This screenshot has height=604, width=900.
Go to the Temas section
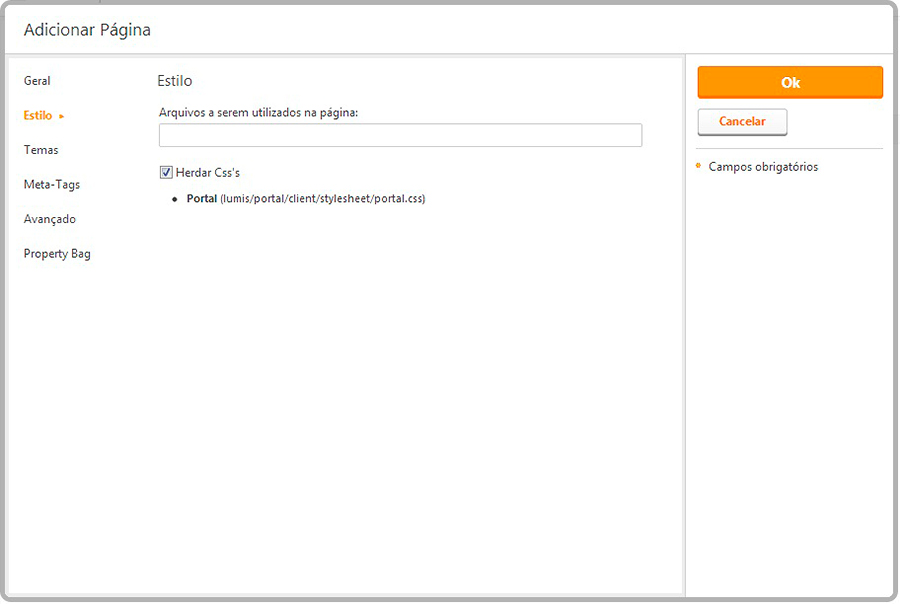coord(41,150)
